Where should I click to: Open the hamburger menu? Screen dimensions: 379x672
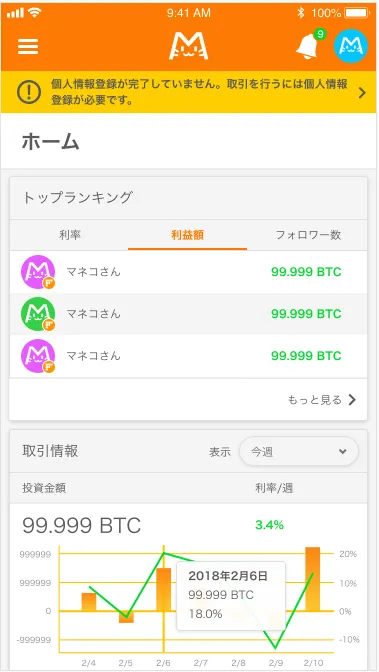tap(28, 46)
